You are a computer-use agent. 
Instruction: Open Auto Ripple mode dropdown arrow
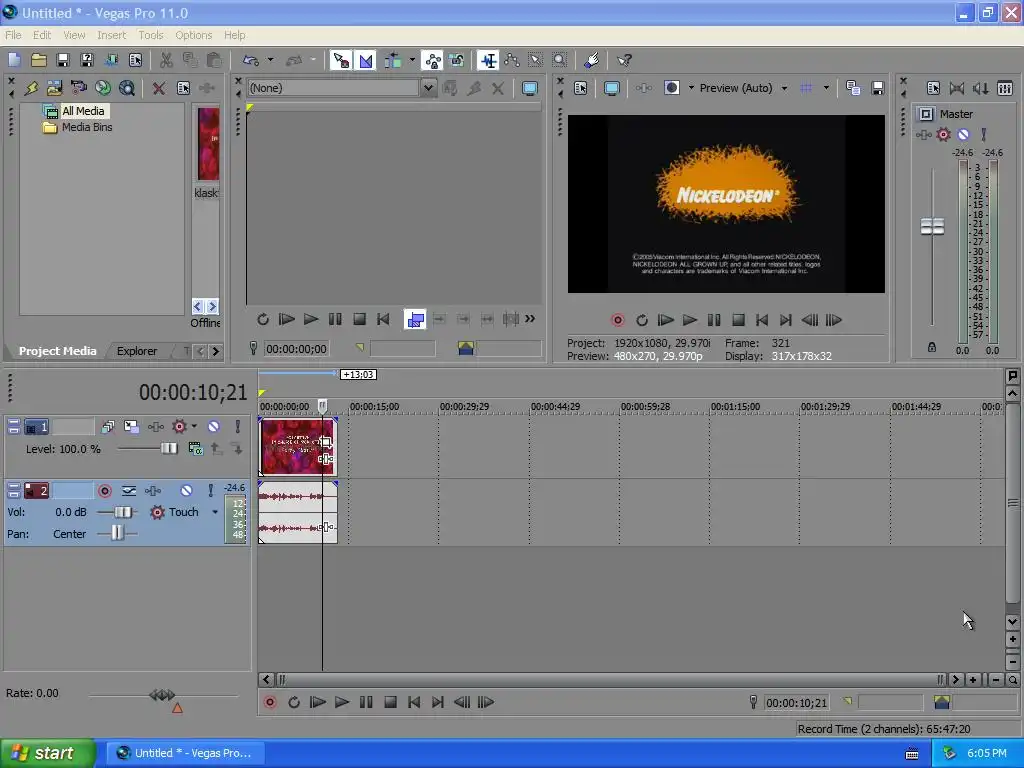coord(412,60)
